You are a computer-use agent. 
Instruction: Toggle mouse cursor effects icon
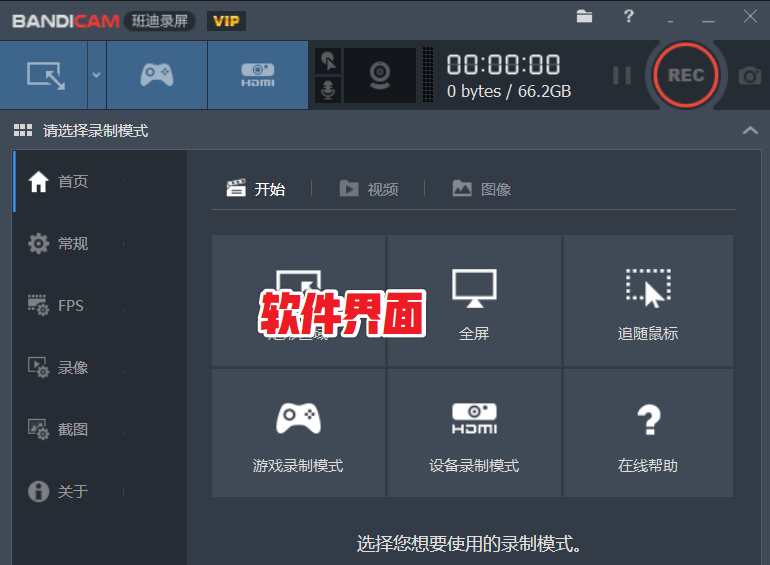328,61
